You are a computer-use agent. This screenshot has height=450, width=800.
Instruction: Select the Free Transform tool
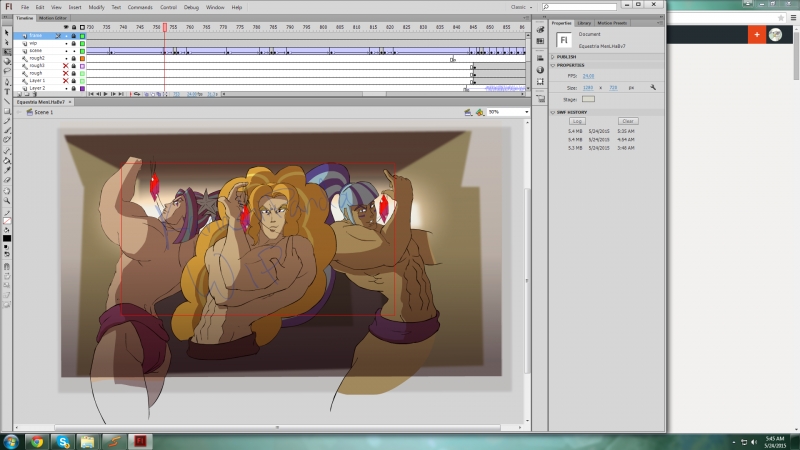[x=6, y=52]
